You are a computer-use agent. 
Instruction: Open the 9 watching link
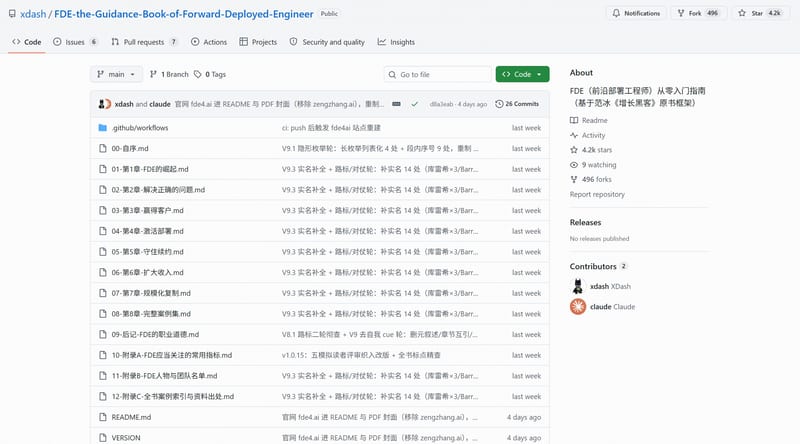[593, 164]
